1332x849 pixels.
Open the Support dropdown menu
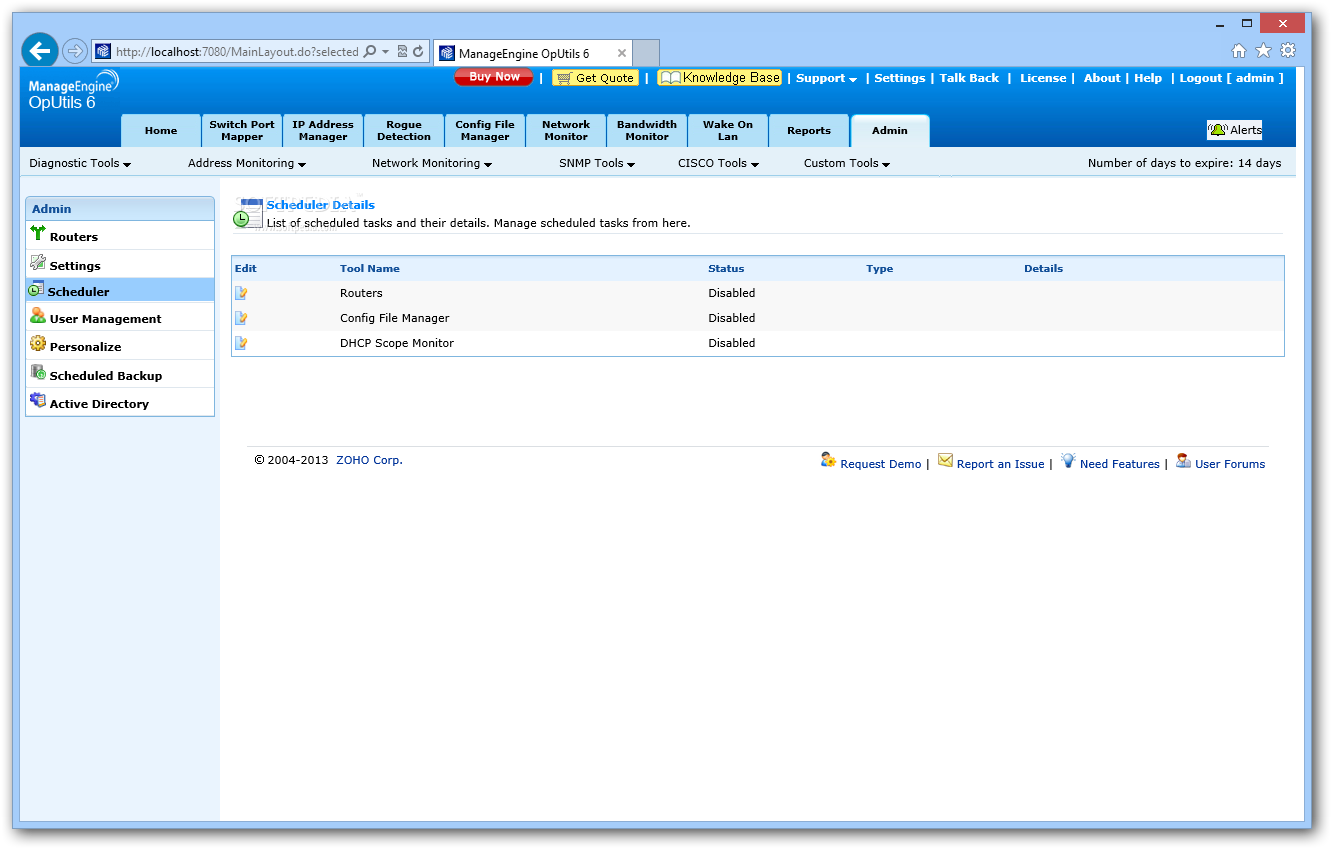click(x=826, y=78)
